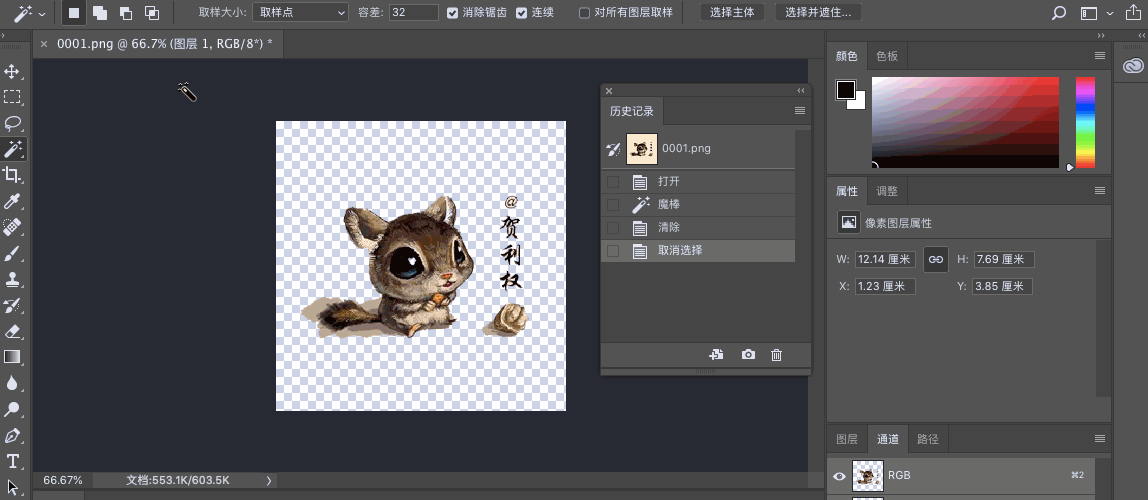Select the Rectangular Marquee tool

pos(12,97)
